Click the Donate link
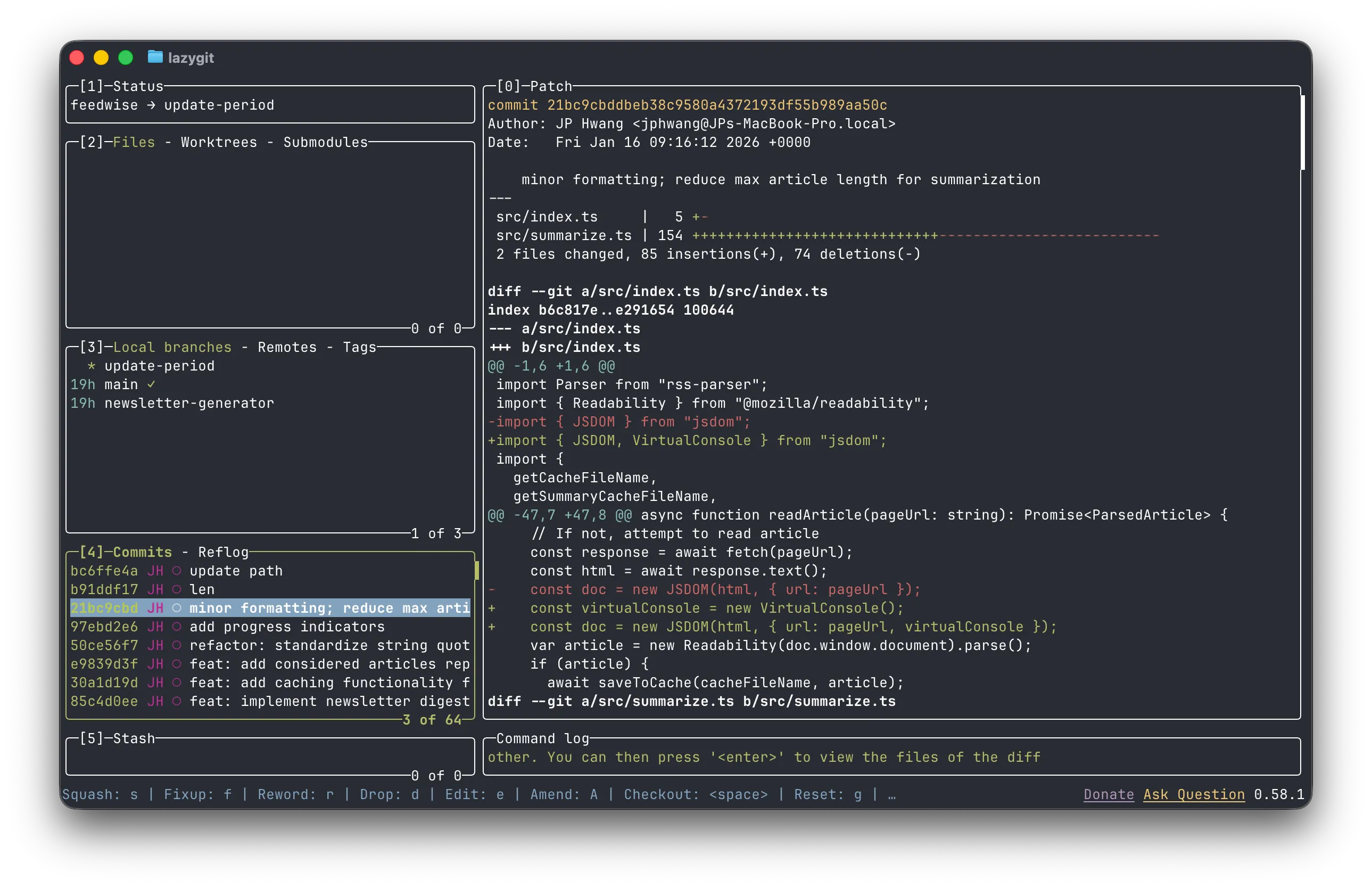Image resolution: width=1372 pixels, height=888 pixels. tap(1108, 795)
